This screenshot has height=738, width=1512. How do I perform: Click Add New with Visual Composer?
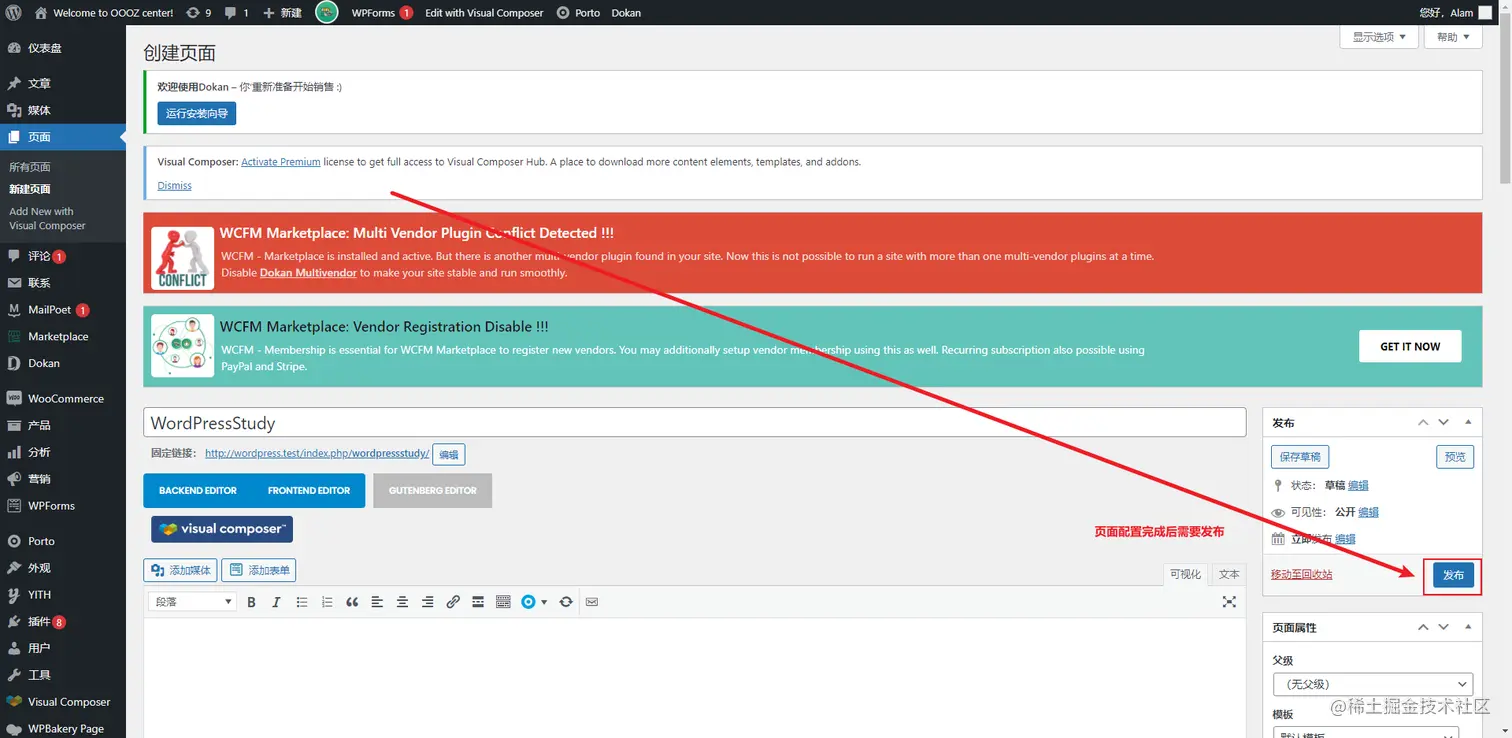coord(47,218)
